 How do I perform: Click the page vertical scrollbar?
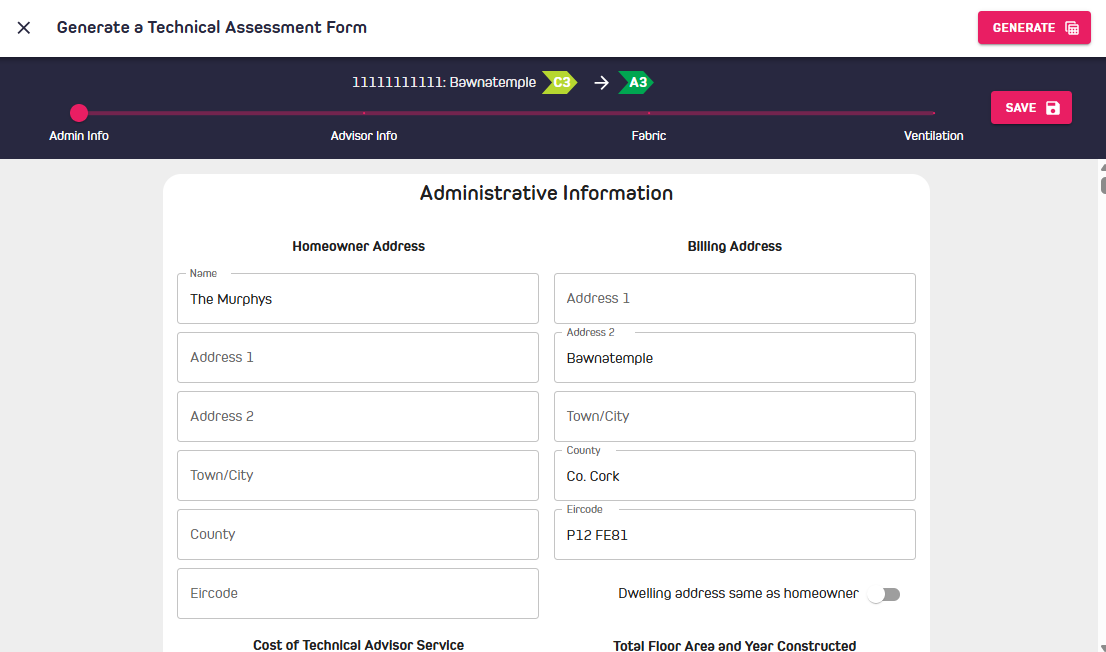coord(1102,407)
